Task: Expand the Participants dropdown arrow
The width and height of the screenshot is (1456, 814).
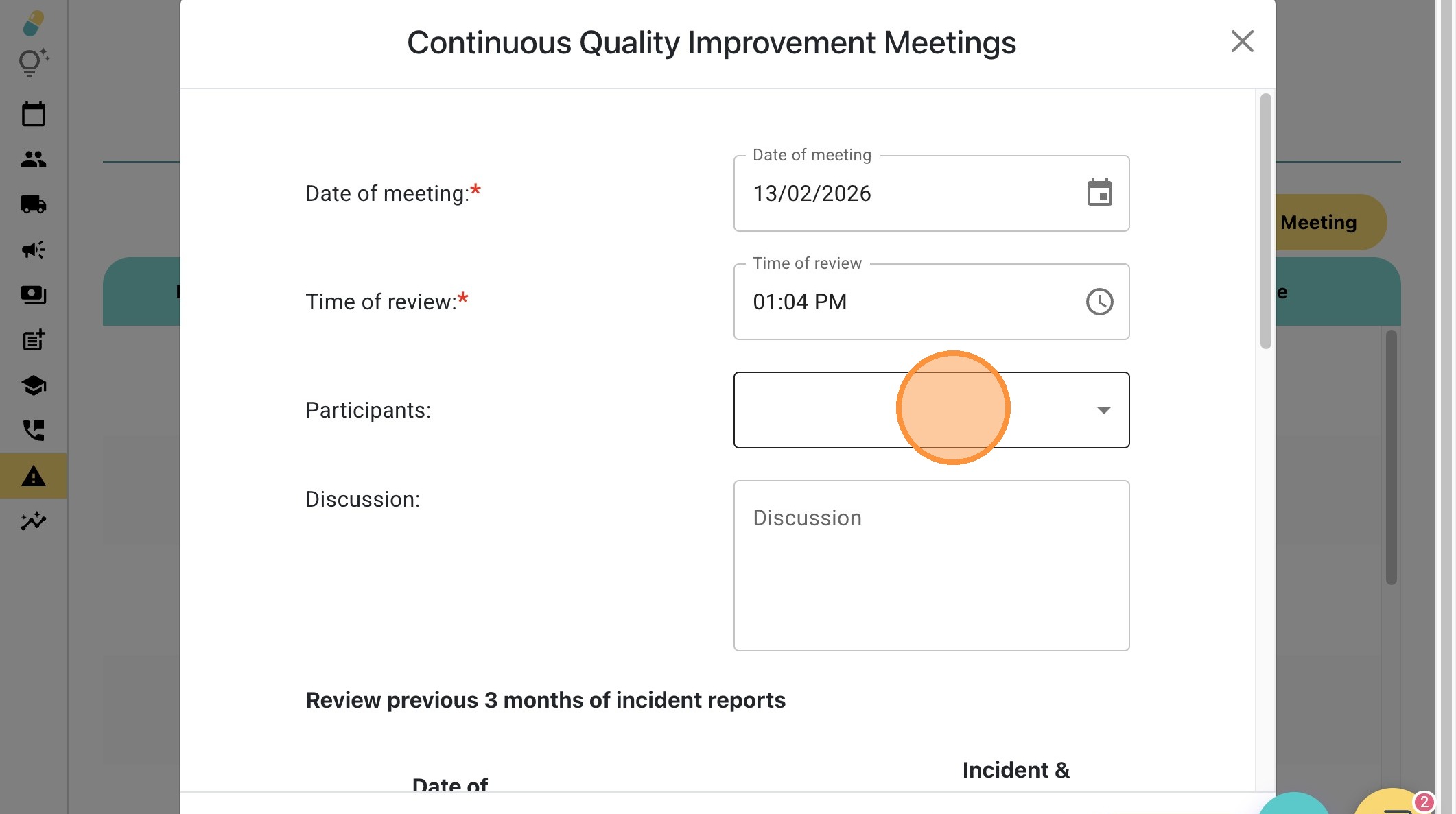Action: (x=1103, y=410)
